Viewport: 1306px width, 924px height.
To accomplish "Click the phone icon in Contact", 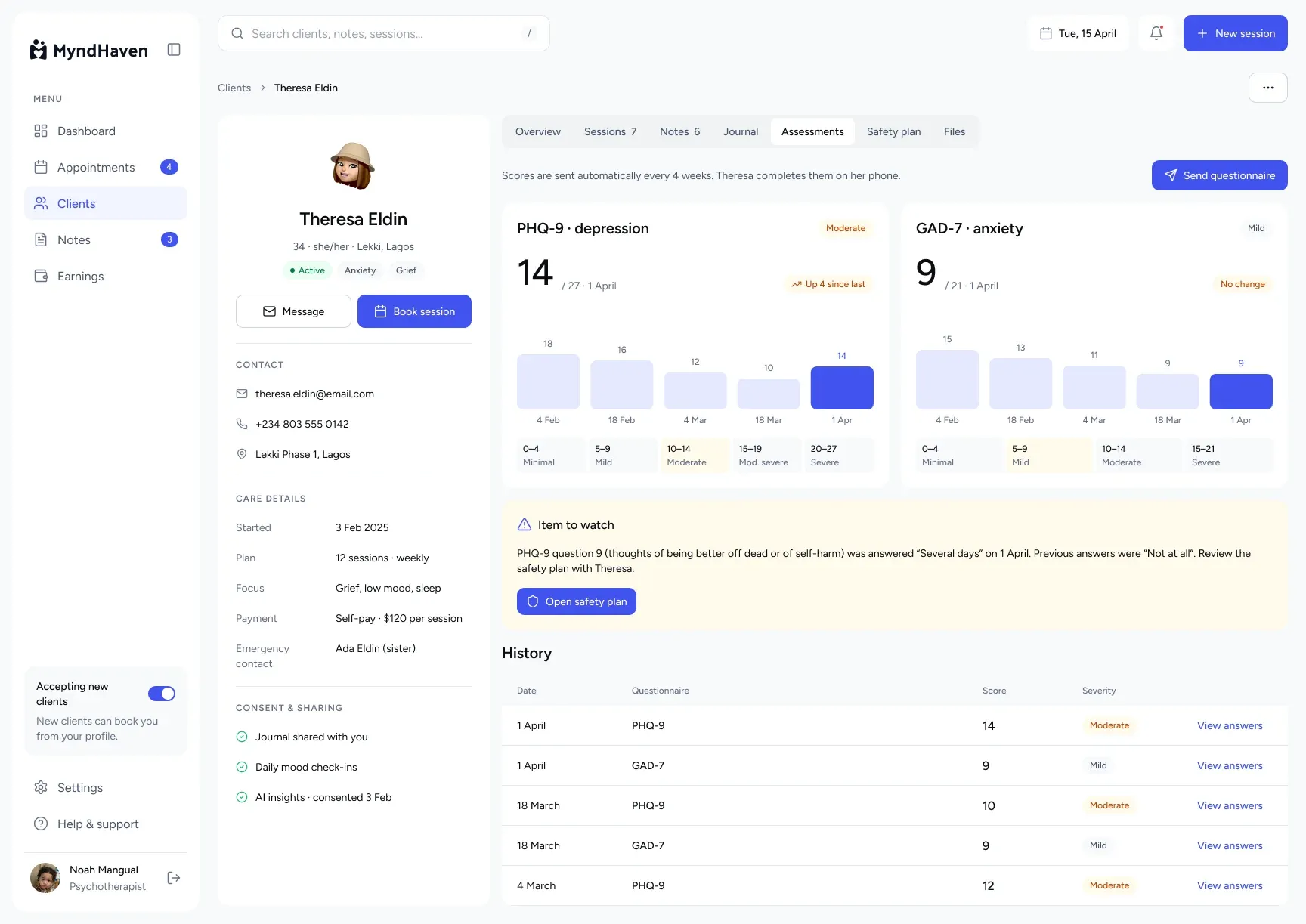I will click(x=242, y=424).
